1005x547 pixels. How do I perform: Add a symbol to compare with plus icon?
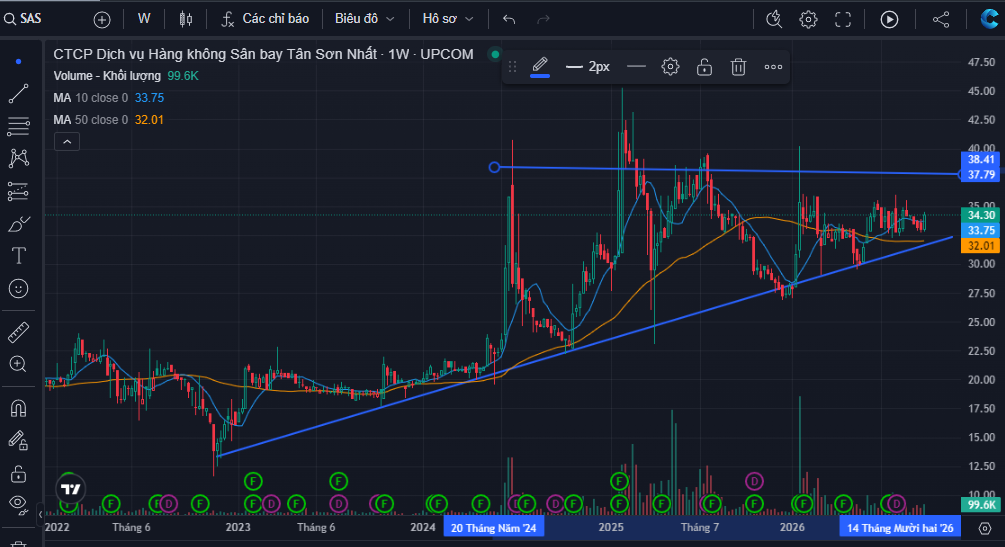point(102,20)
